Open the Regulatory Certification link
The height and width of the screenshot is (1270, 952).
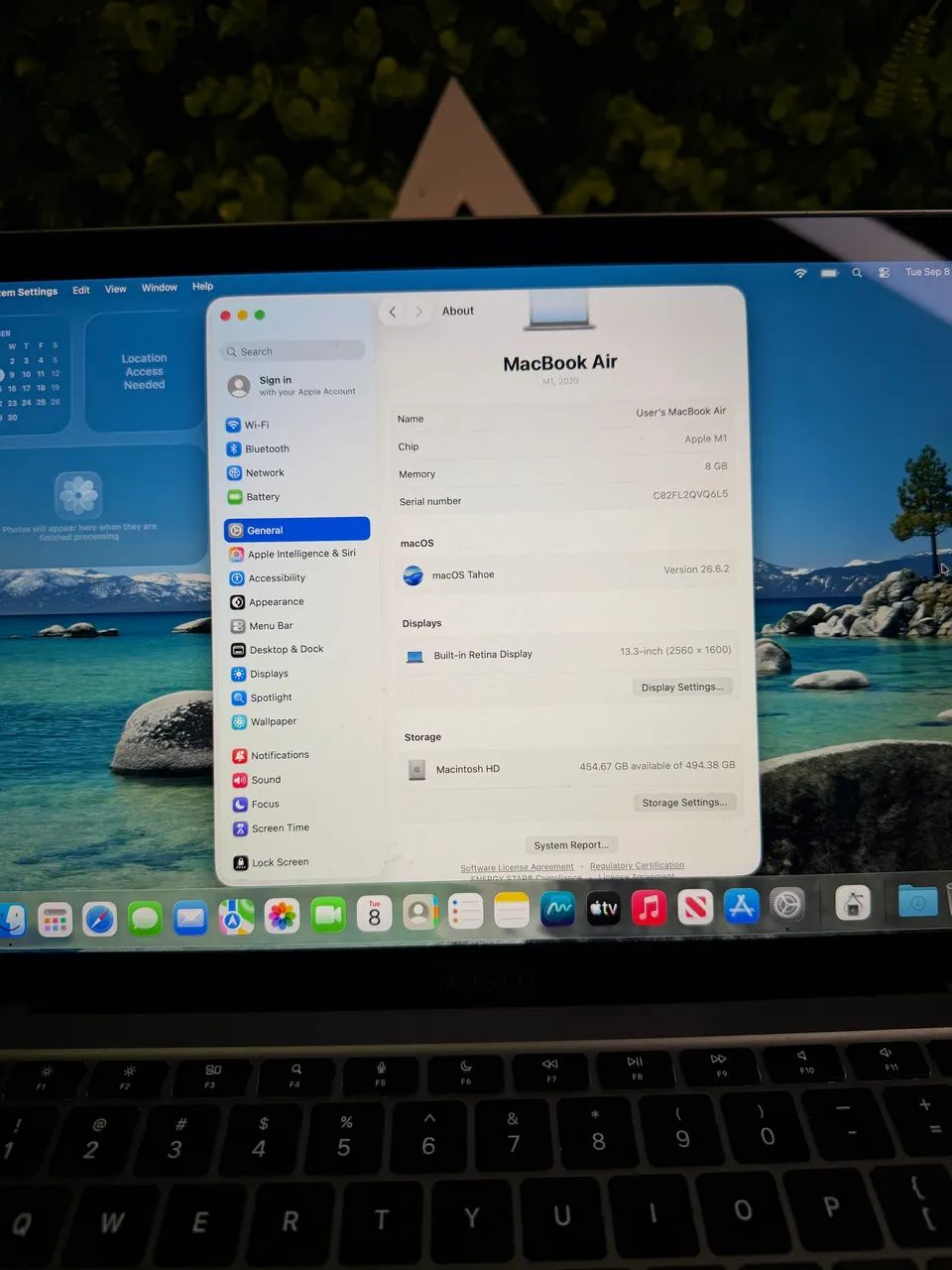(637, 865)
